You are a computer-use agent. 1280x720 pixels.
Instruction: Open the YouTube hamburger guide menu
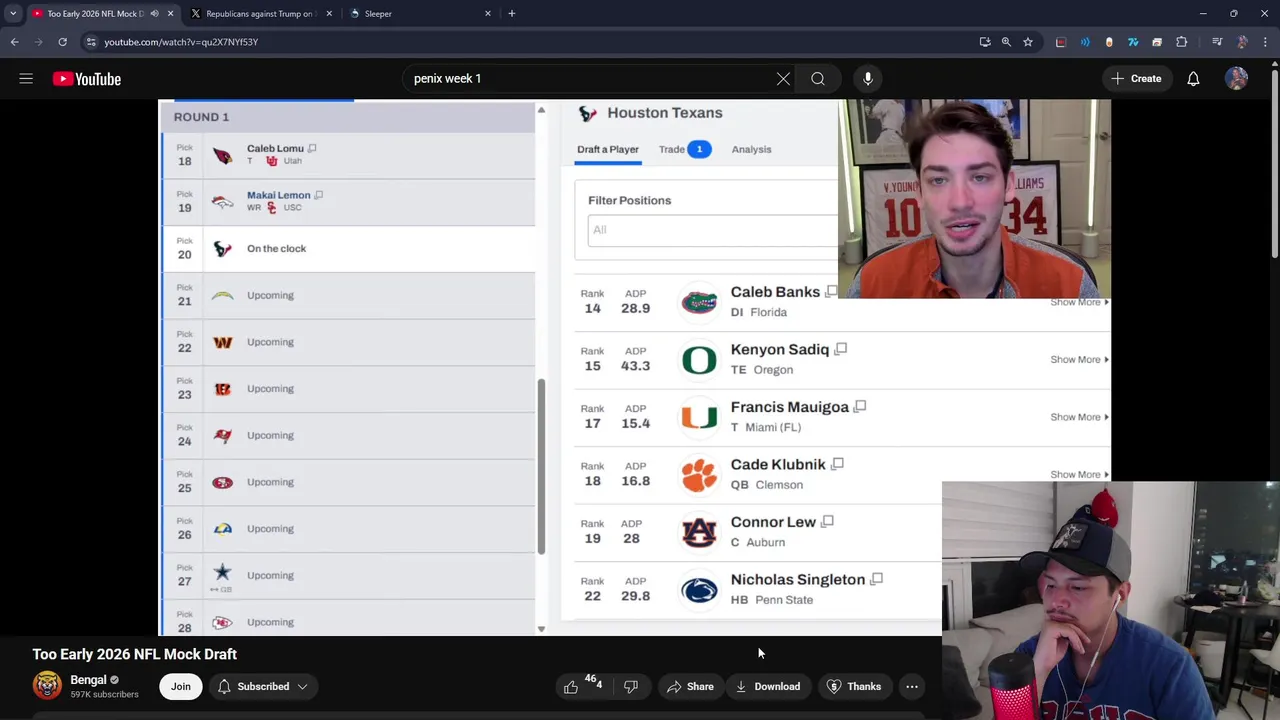point(26,79)
